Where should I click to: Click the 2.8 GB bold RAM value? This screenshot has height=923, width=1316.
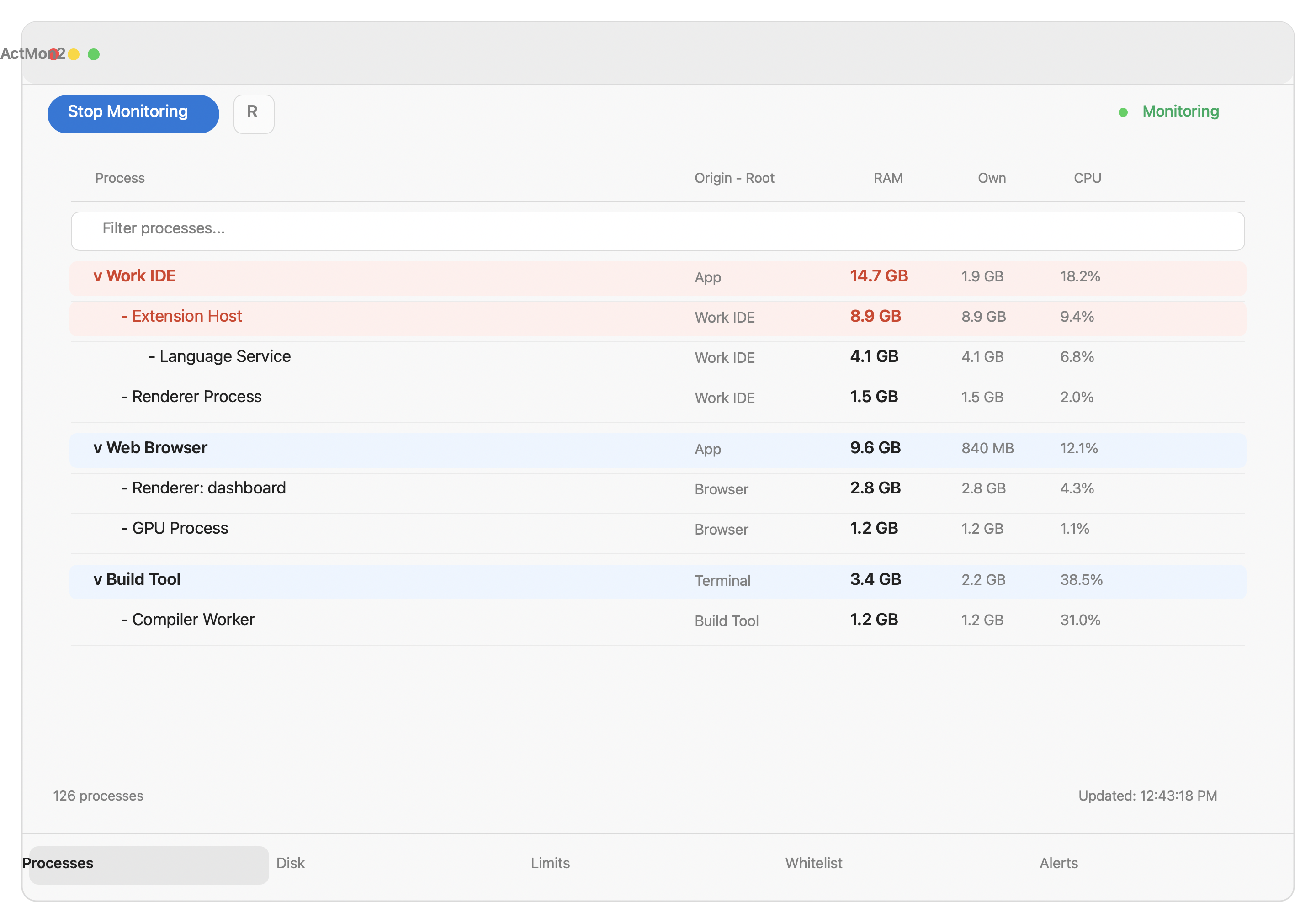coord(875,488)
